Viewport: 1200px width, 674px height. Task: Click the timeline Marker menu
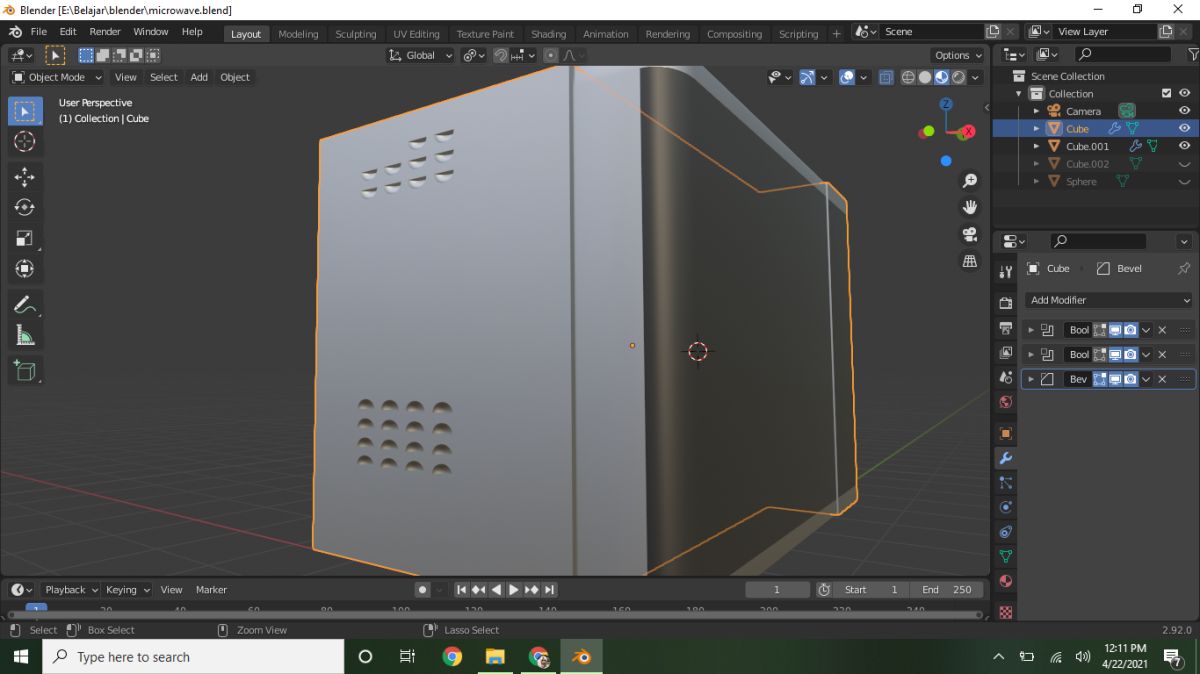[211, 590]
